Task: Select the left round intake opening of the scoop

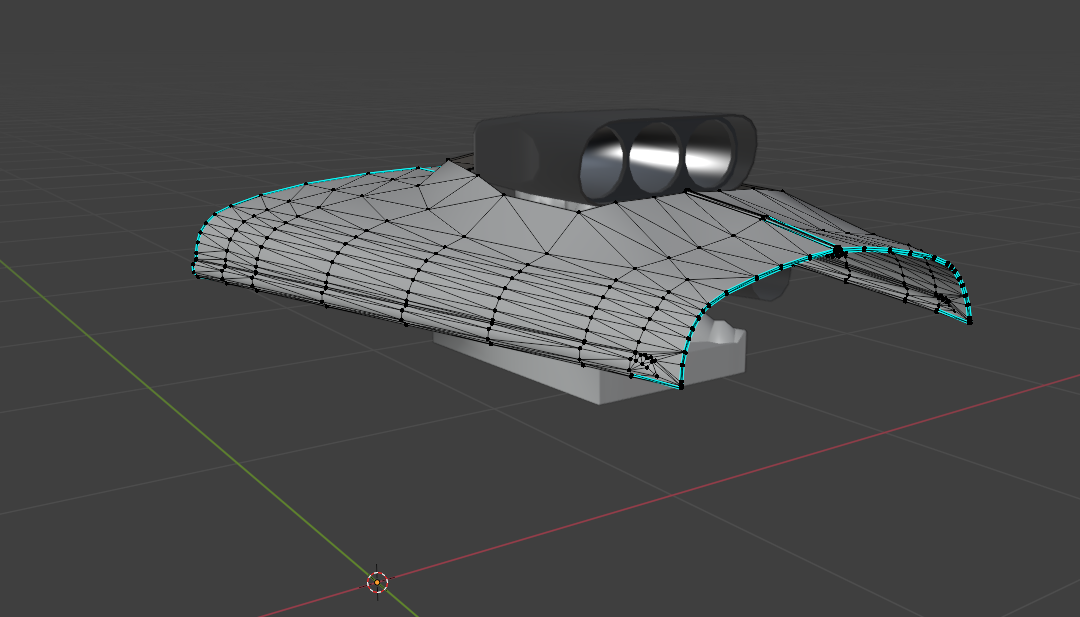Action: tap(603, 162)
